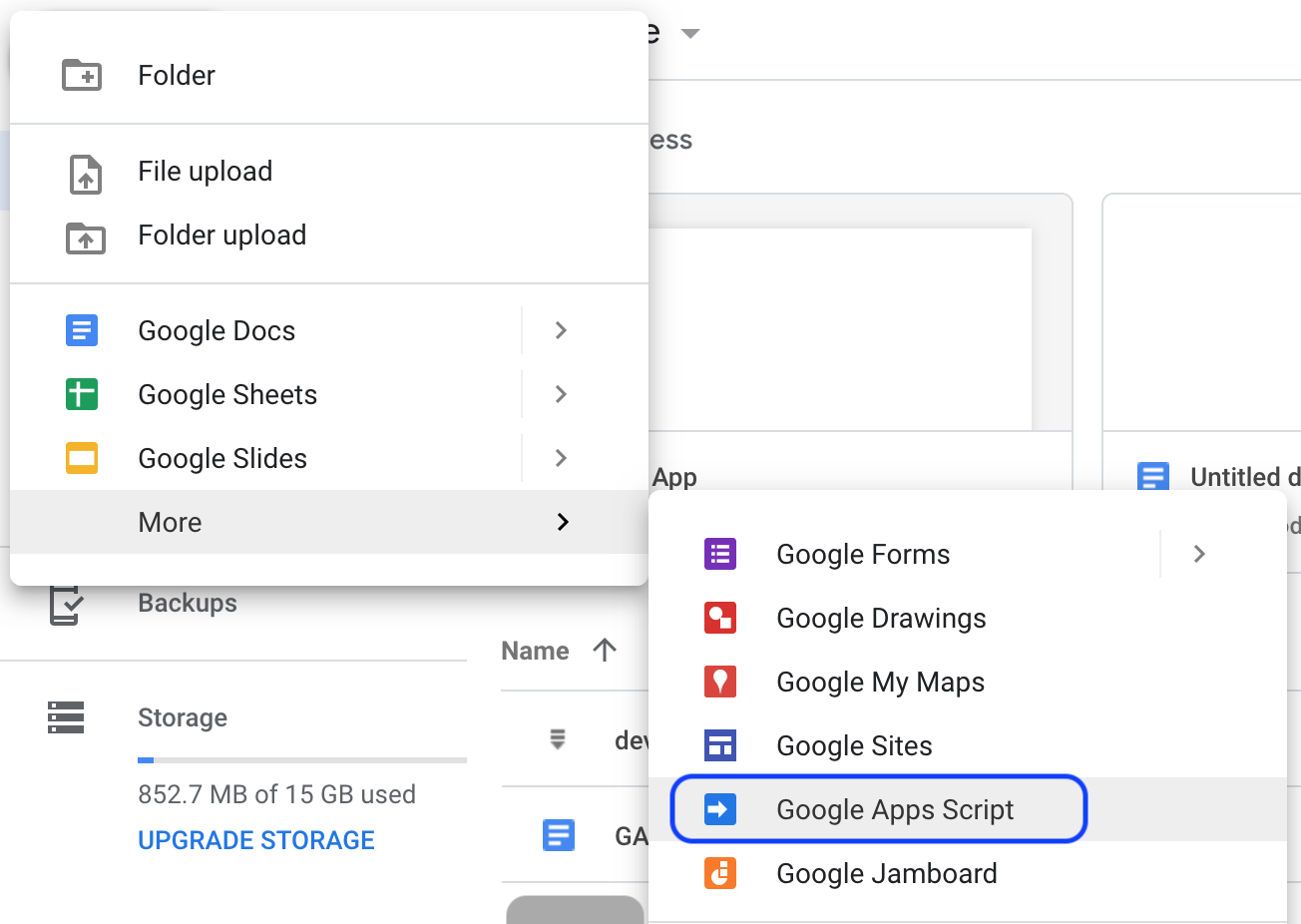The height and width of the screenshot is (924, 1301).
Task: Expand the Google Sheets submenu arrow
Action: click(561, 394)
